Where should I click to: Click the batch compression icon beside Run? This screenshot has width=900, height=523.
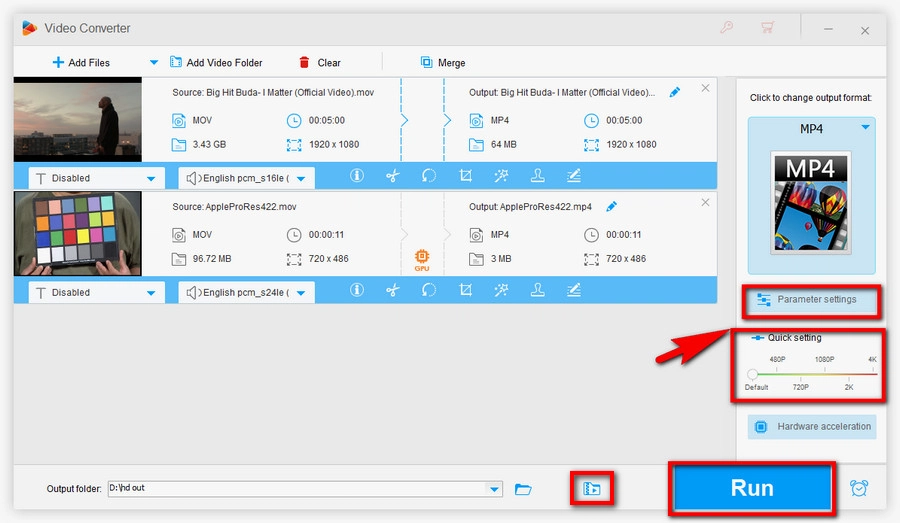[x=592, y=489]
